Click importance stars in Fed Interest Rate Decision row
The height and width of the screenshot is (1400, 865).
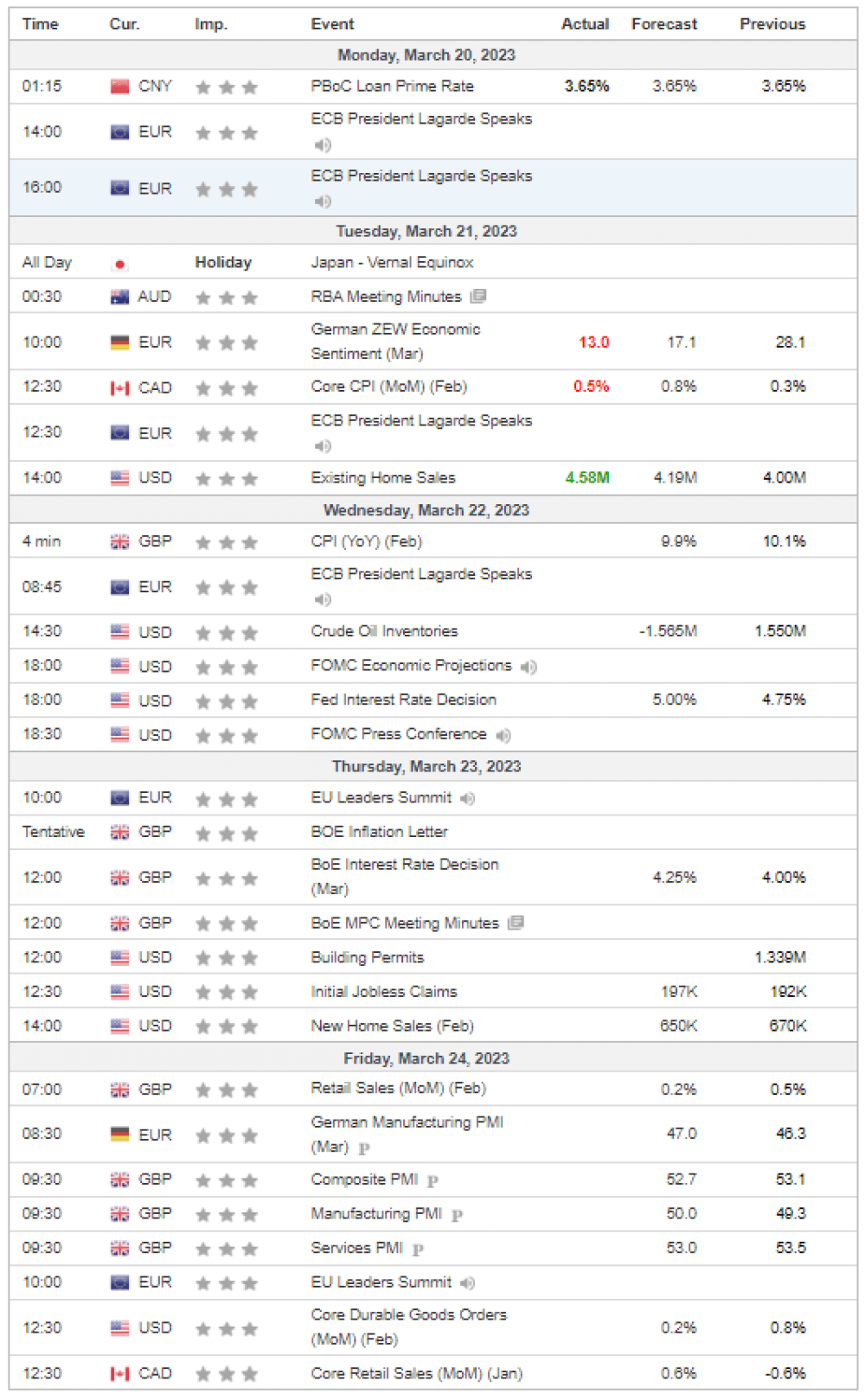[x=227, y=701]
